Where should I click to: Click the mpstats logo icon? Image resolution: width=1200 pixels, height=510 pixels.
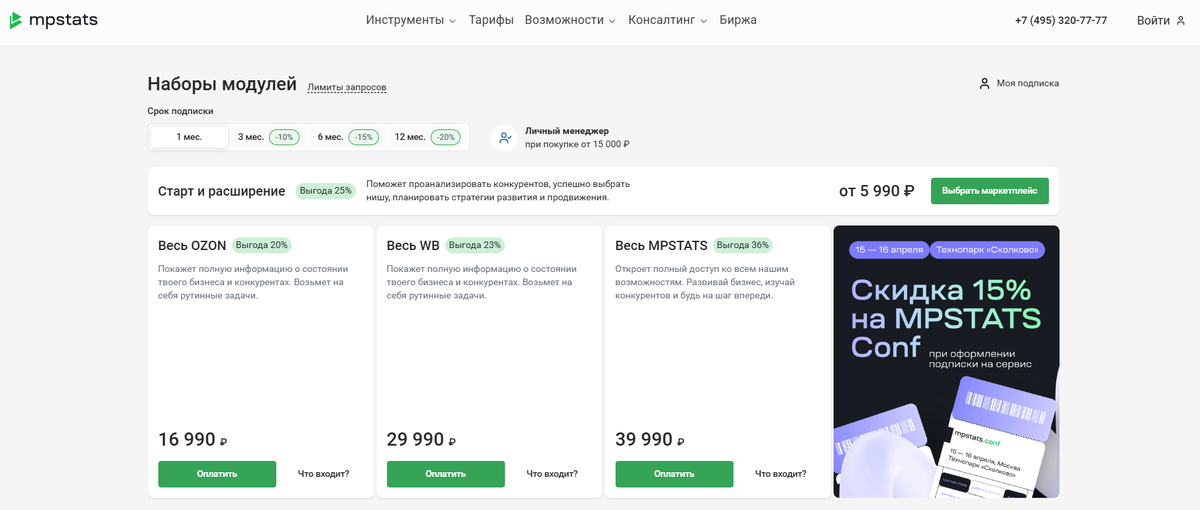pos(17,20)
